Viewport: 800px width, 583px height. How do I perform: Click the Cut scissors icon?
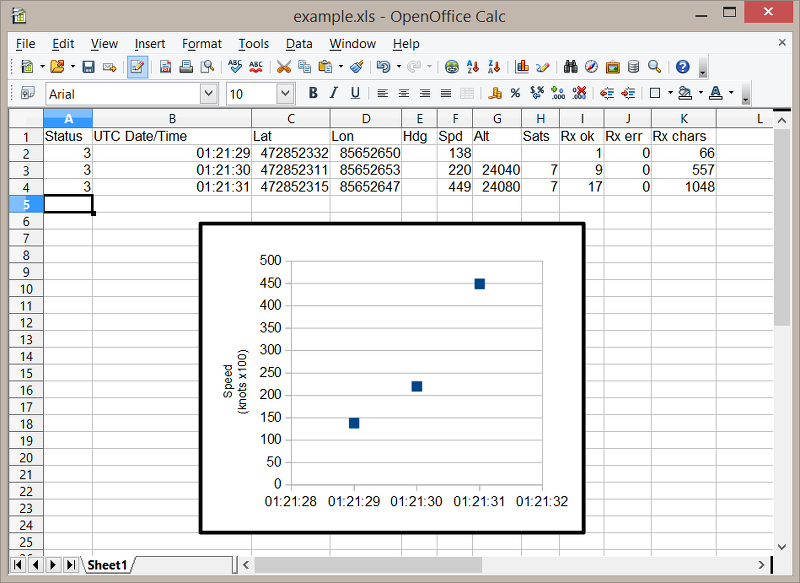pyautogui.click(x=284, y=67)
